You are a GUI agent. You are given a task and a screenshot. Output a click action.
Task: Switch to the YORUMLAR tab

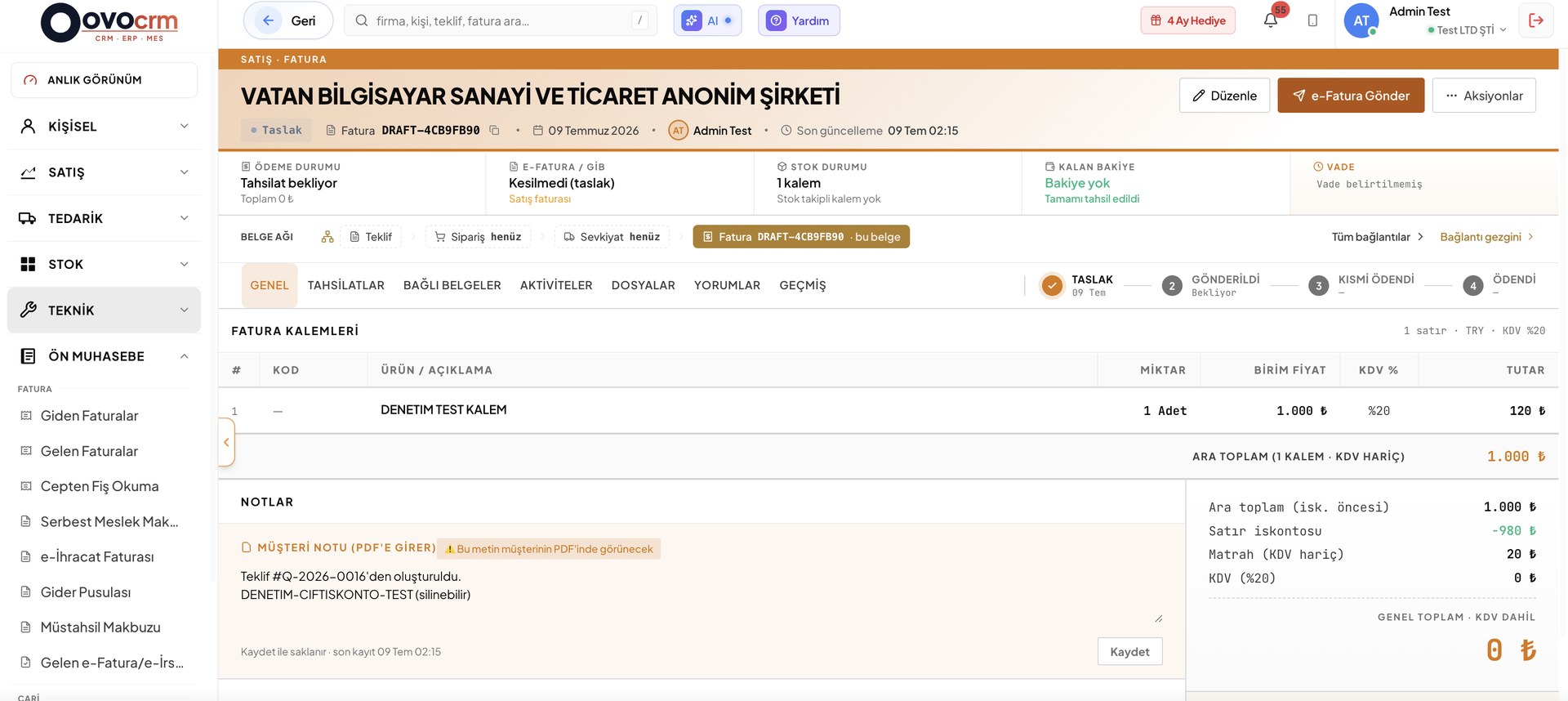(727, 285)
